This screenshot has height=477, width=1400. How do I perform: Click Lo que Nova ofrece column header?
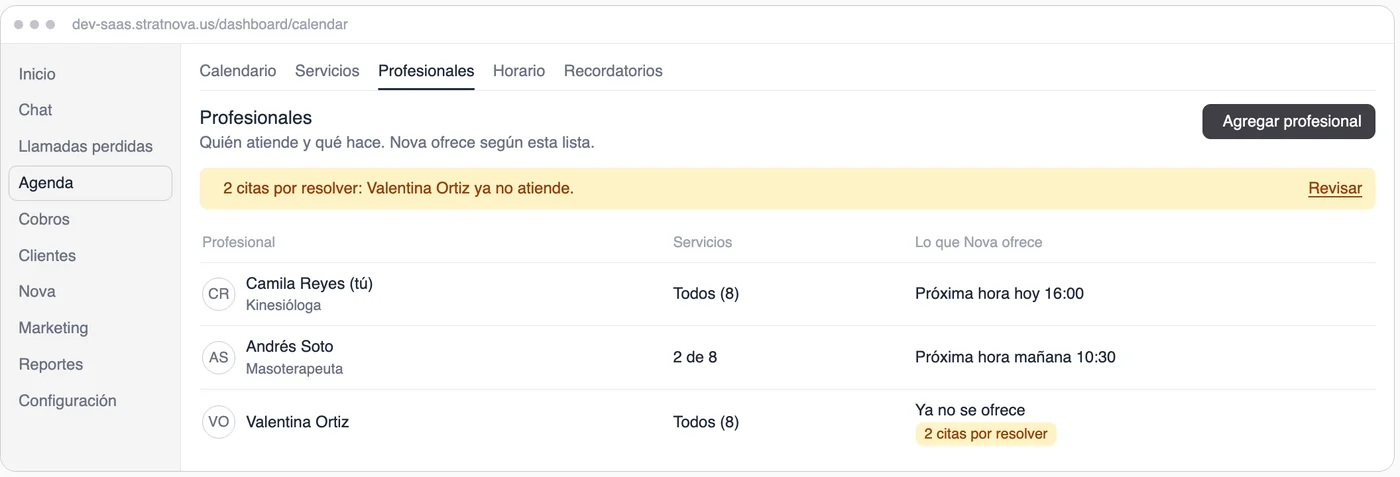point(978,242)
